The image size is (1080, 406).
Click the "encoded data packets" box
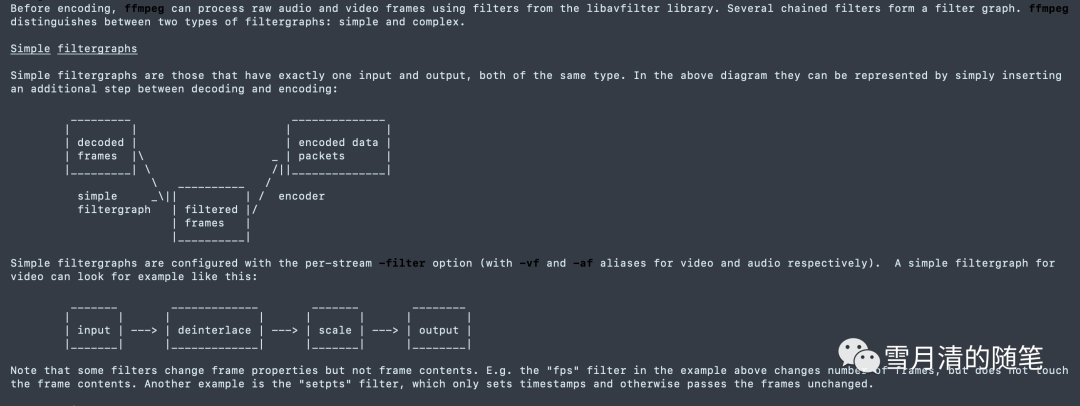pos(338,149)
